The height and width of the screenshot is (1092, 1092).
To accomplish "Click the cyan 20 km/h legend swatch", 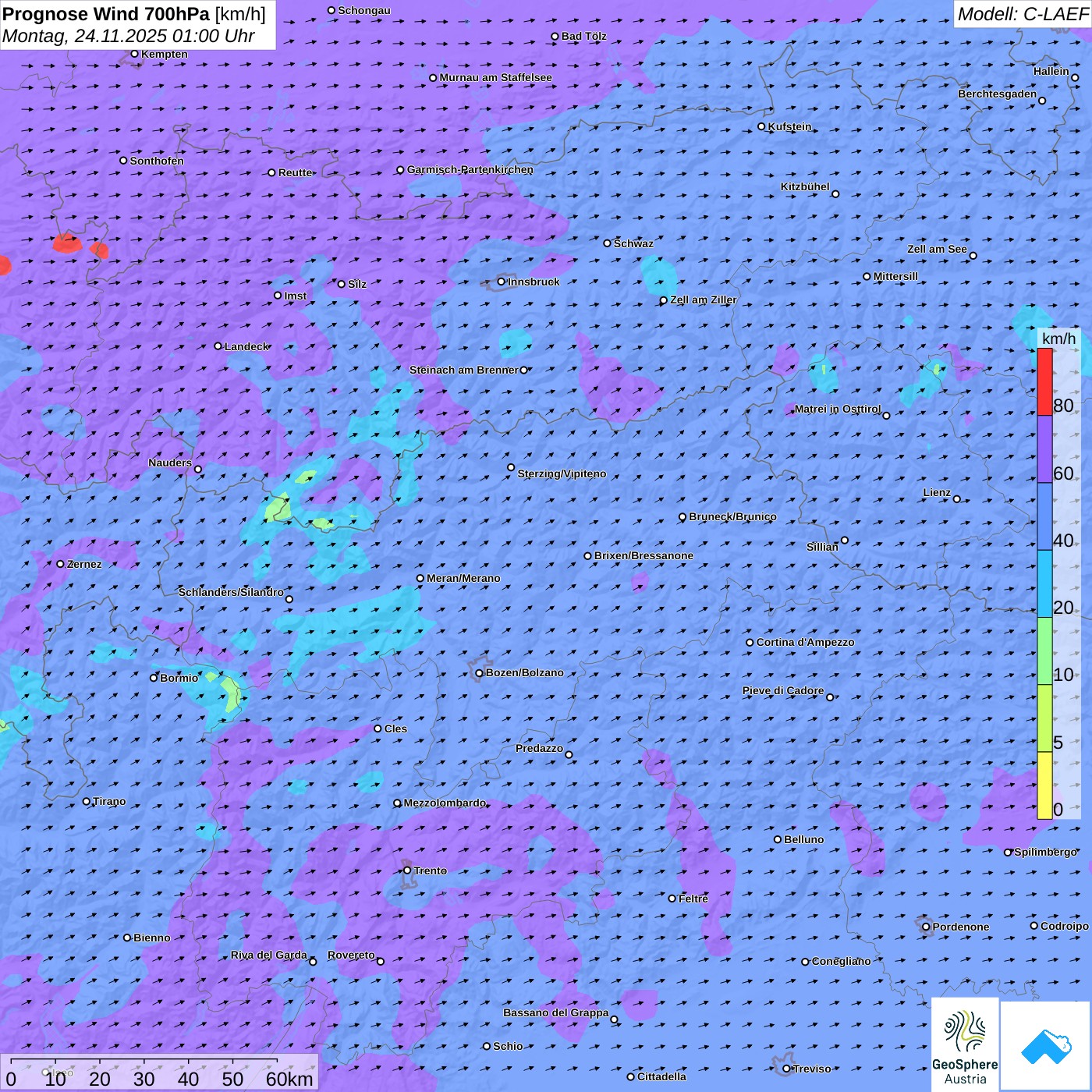I will (x=1044, y=583).
